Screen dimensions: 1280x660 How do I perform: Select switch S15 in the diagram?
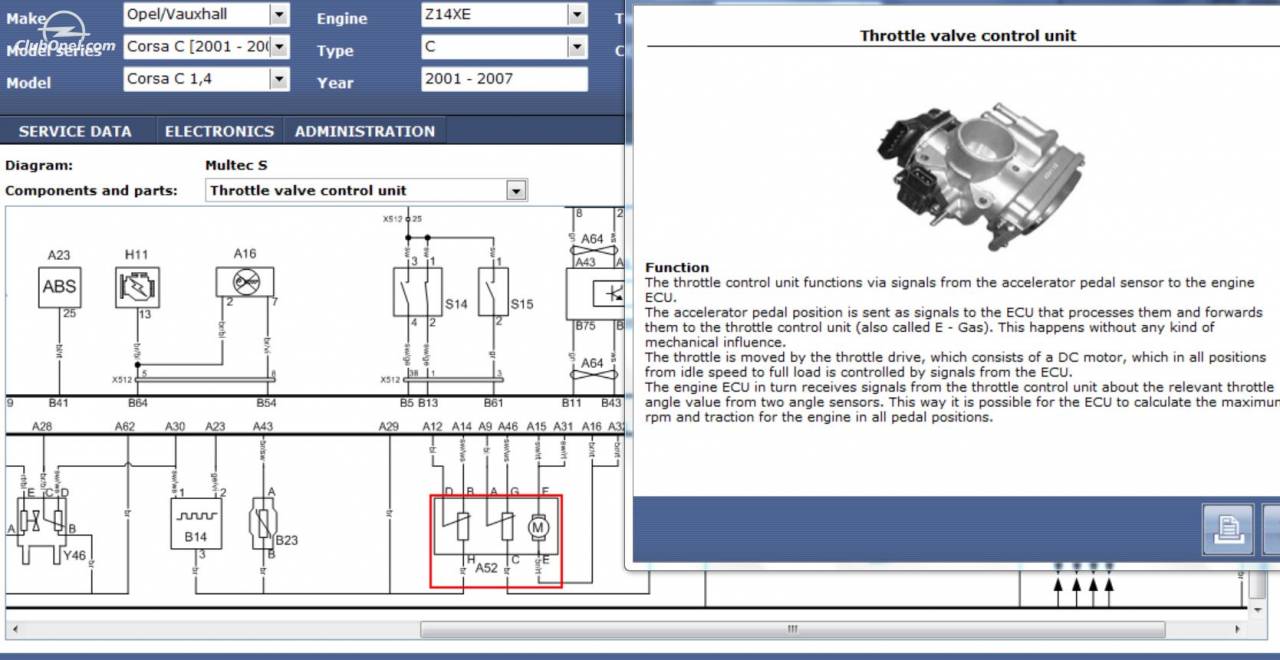[x=492, y=292]
